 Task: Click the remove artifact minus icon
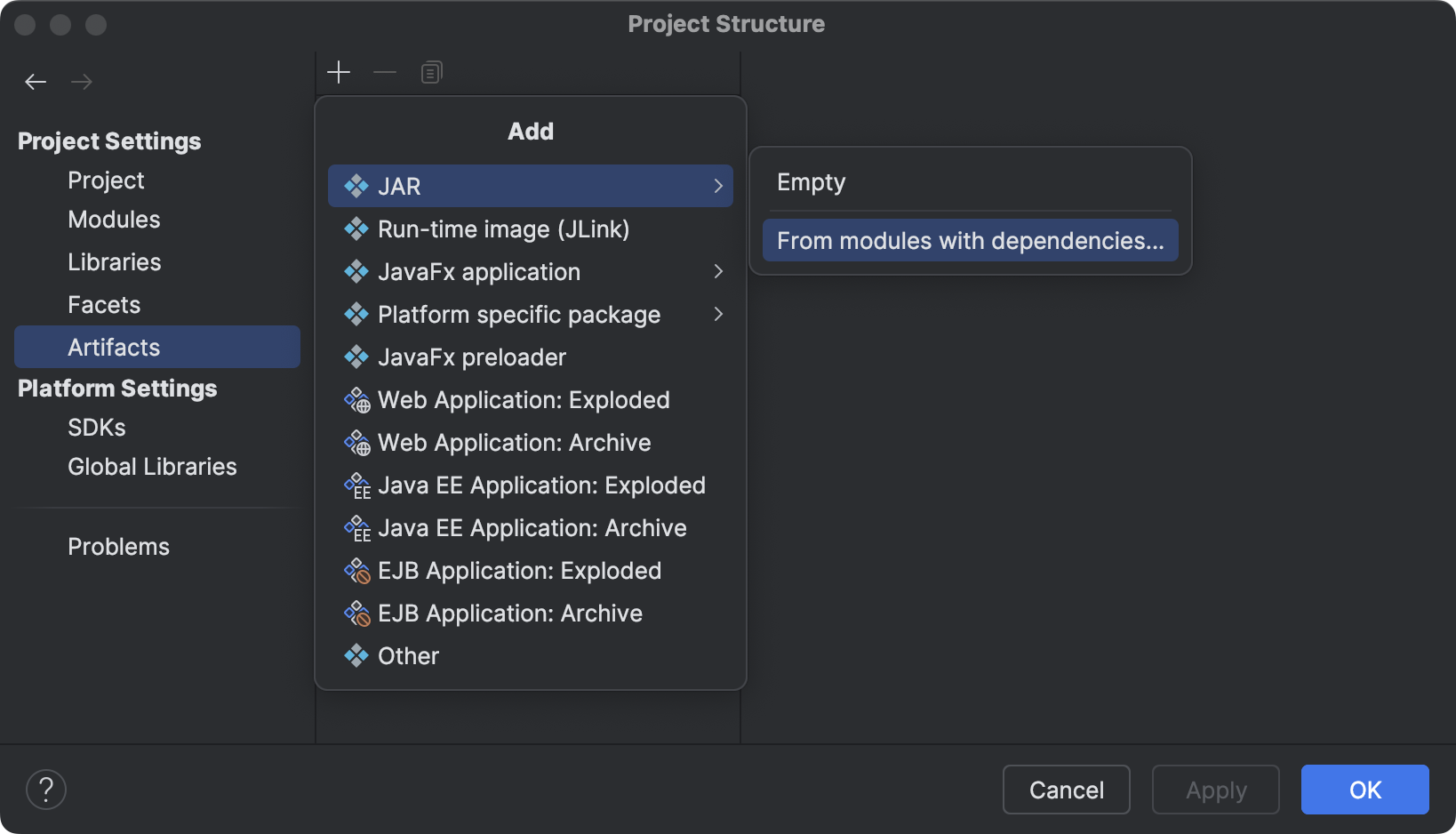coord(385,72)
